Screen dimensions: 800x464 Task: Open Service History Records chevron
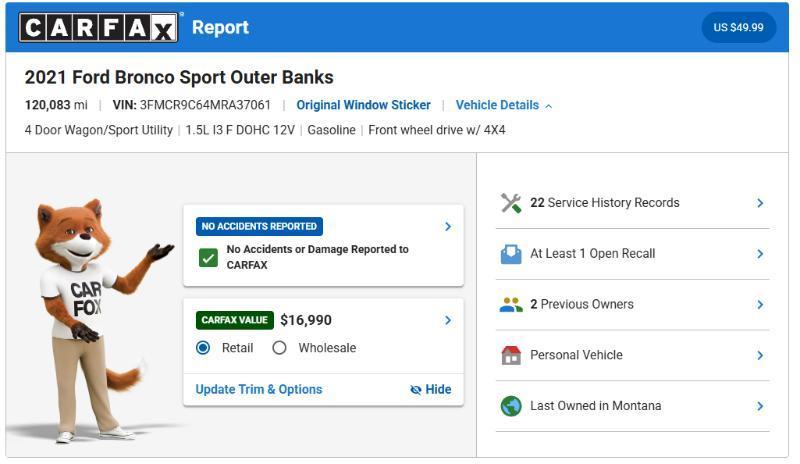click(760, 203)
